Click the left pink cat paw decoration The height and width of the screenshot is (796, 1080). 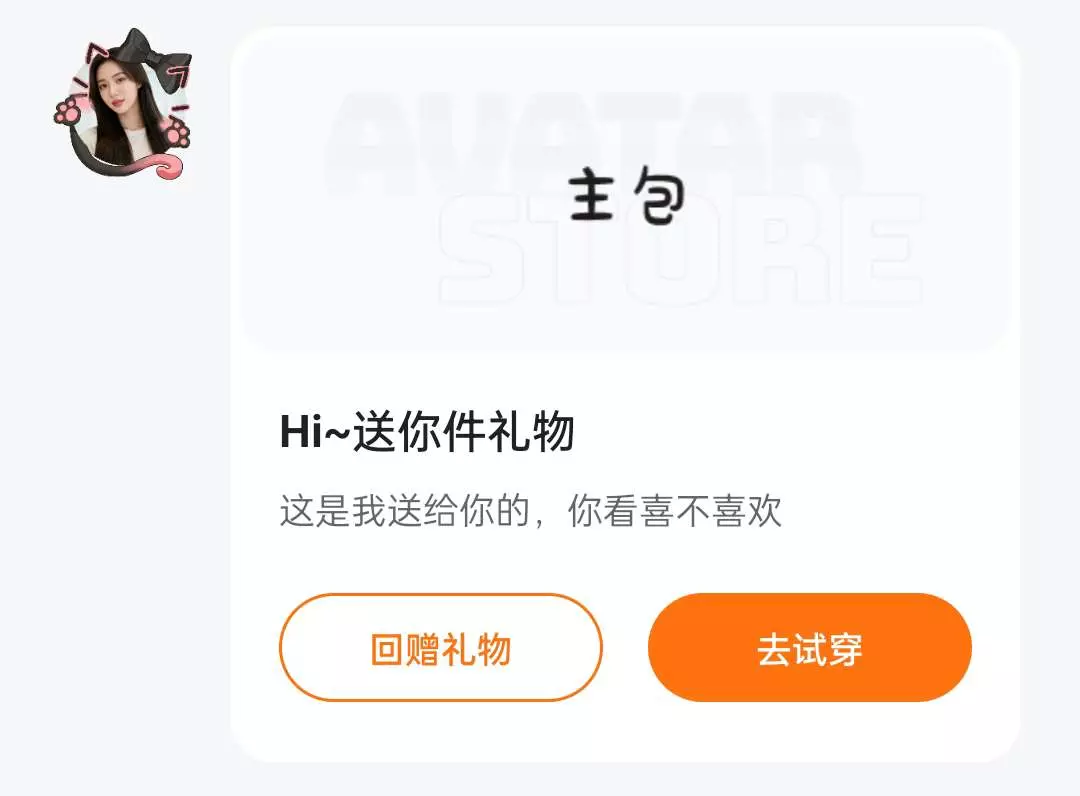pos(69,112)
